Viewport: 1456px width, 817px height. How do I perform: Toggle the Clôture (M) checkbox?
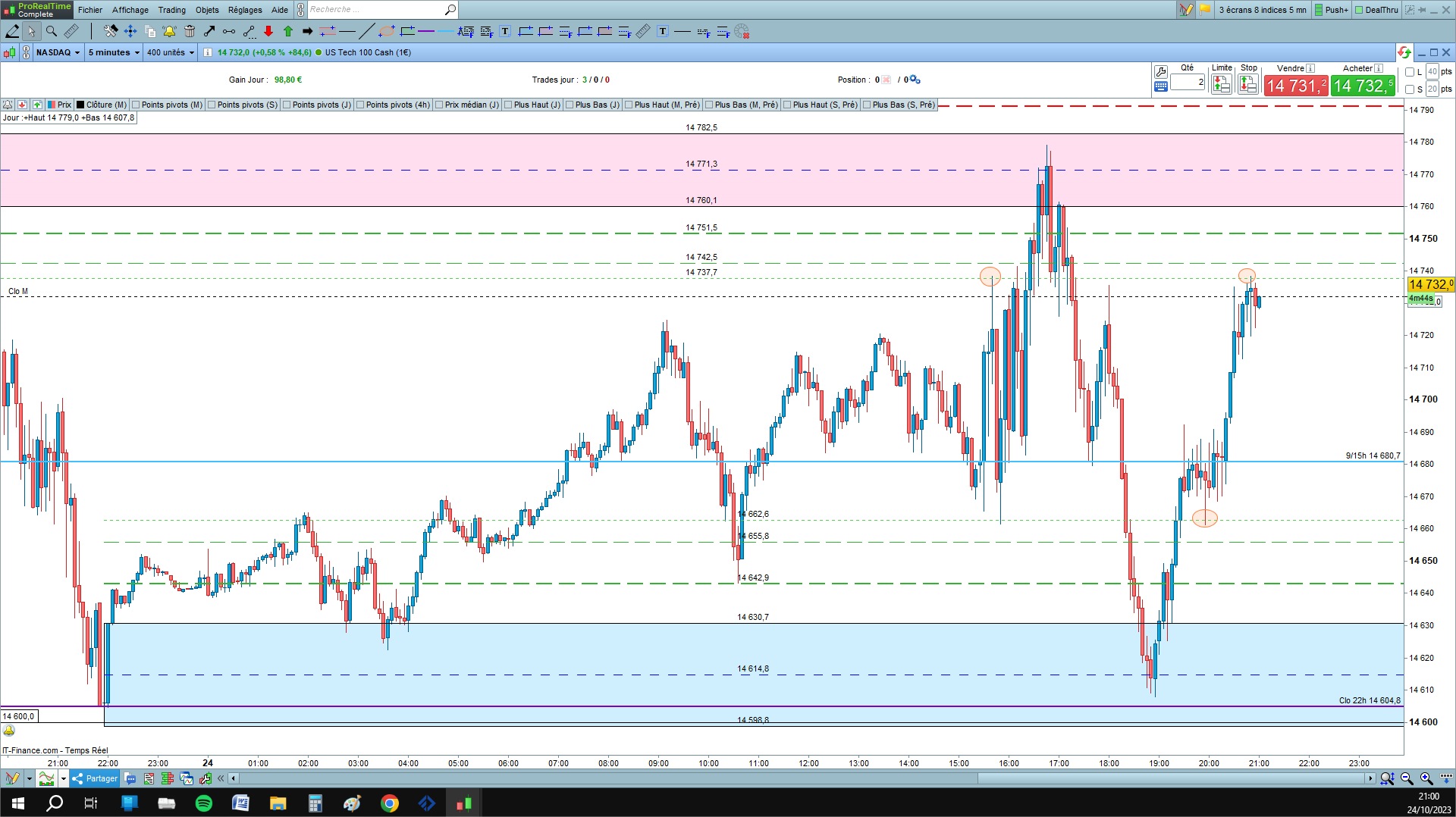point(80,105)
